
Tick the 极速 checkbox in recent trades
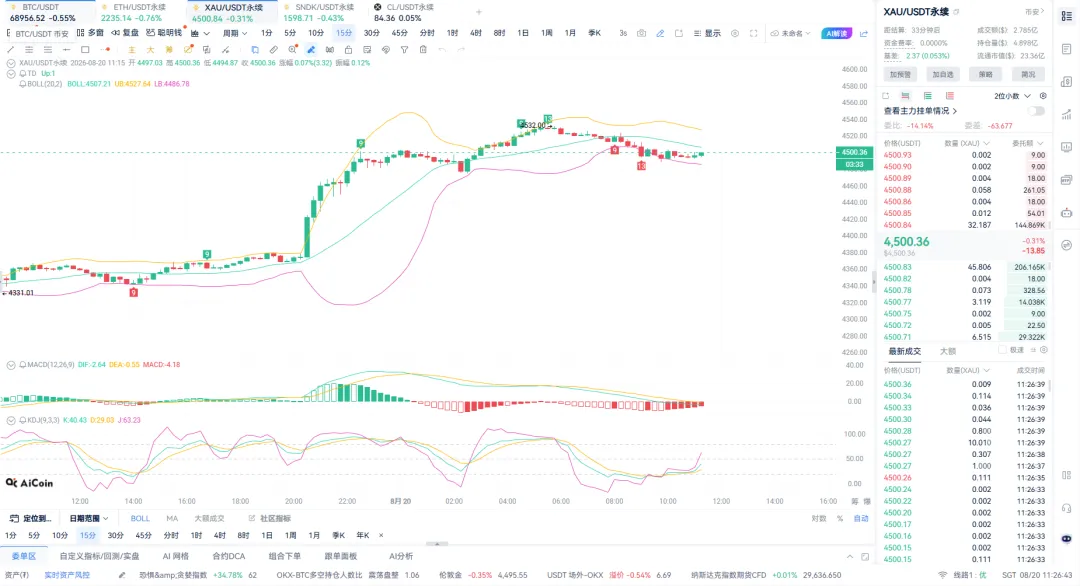pyautogui.click(x=1003, y=350)
